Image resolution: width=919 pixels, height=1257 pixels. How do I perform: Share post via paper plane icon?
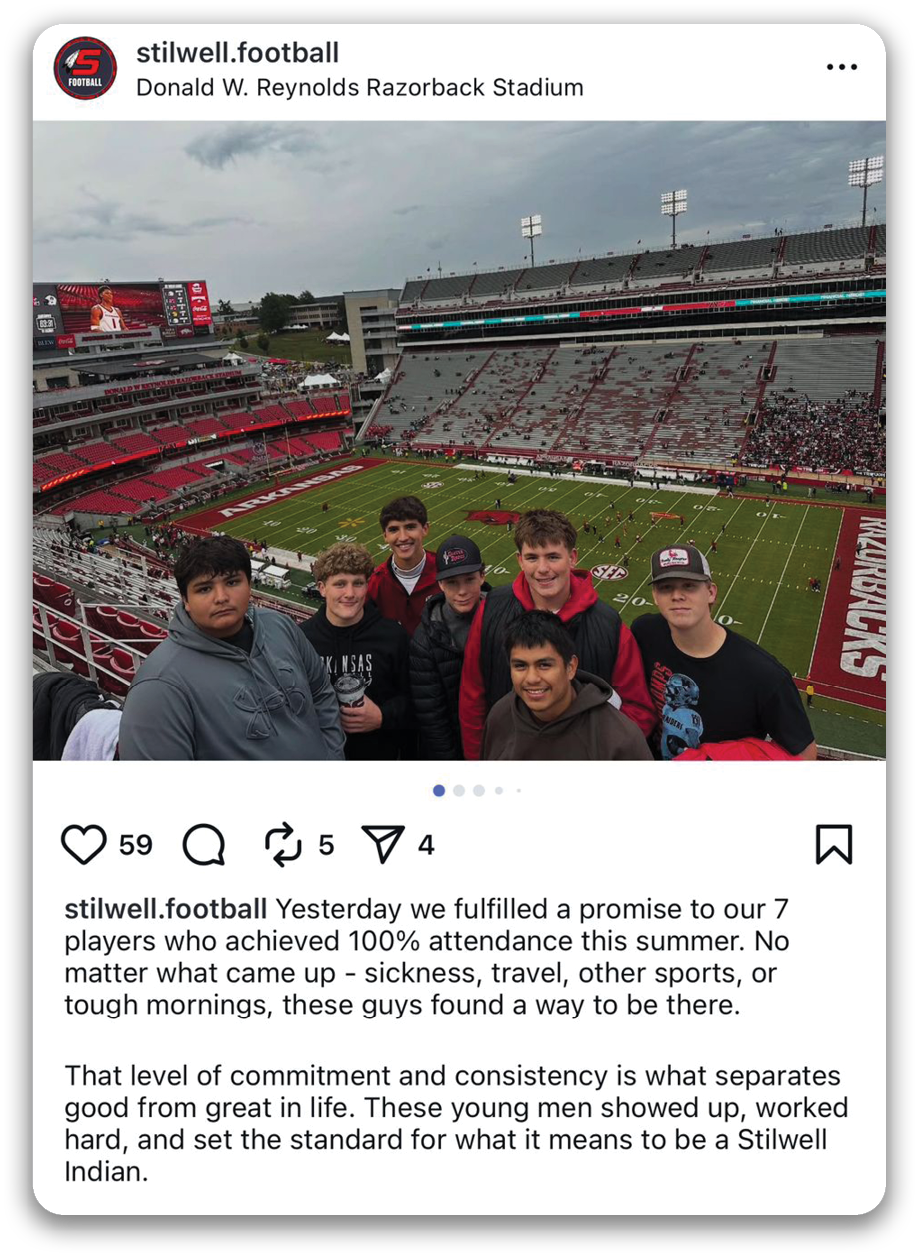tap(383, 845)
